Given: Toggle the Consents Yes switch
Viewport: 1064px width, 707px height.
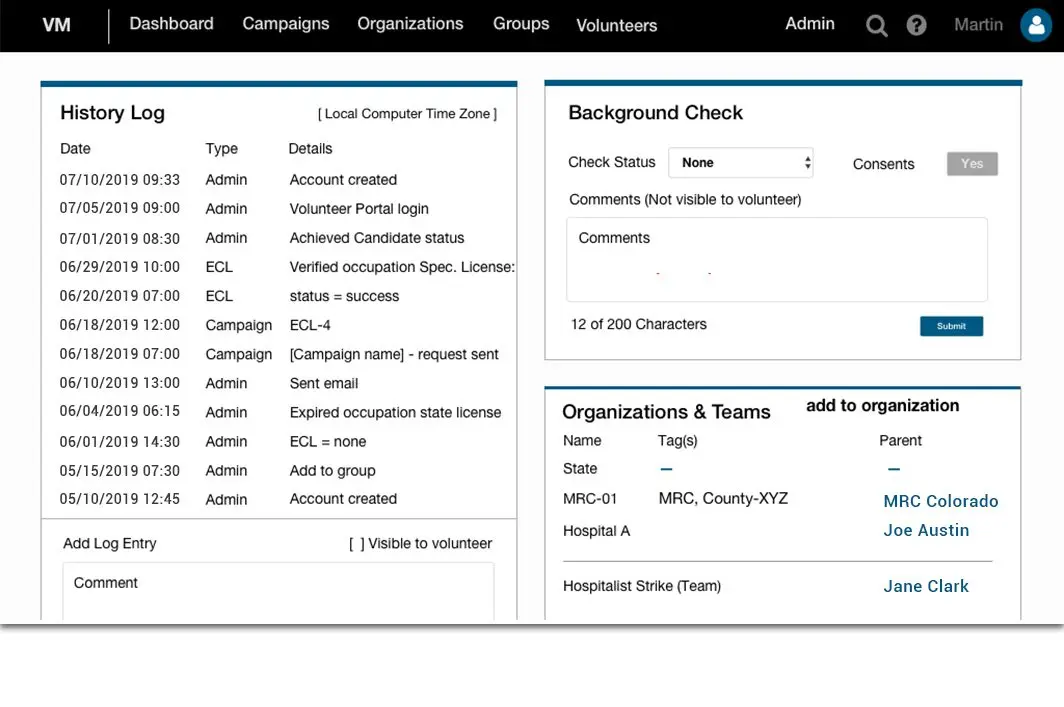Looking at the screenshot, I should pos(972,164).
